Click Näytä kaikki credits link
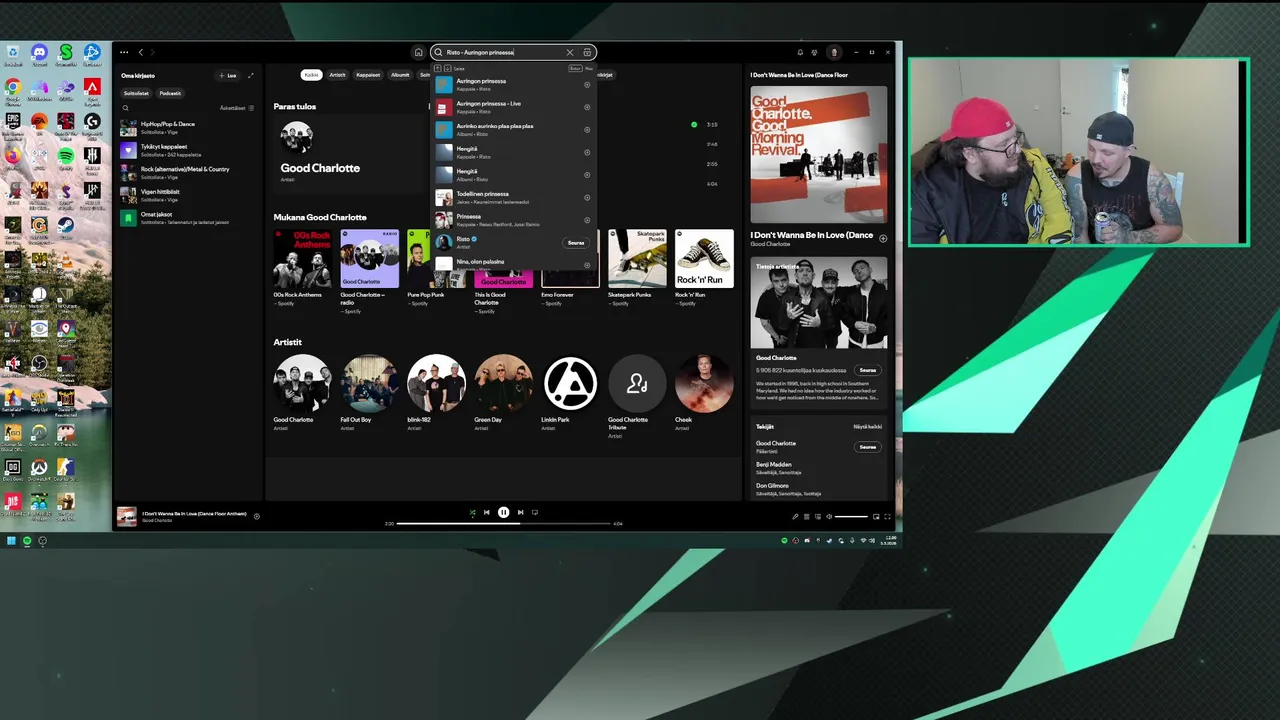 pos(867,427)
